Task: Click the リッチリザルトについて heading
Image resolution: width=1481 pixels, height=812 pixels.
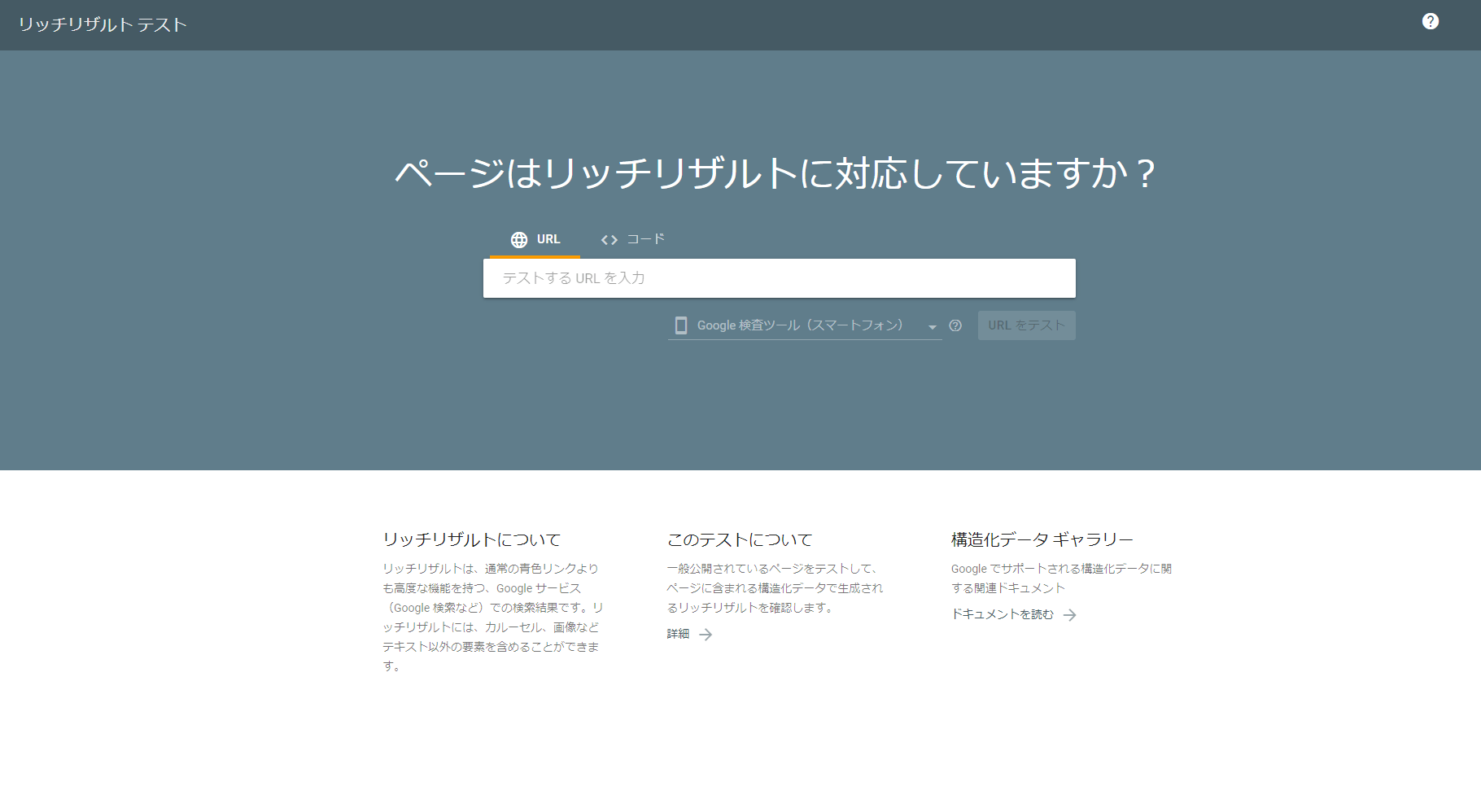Action: 472,539
